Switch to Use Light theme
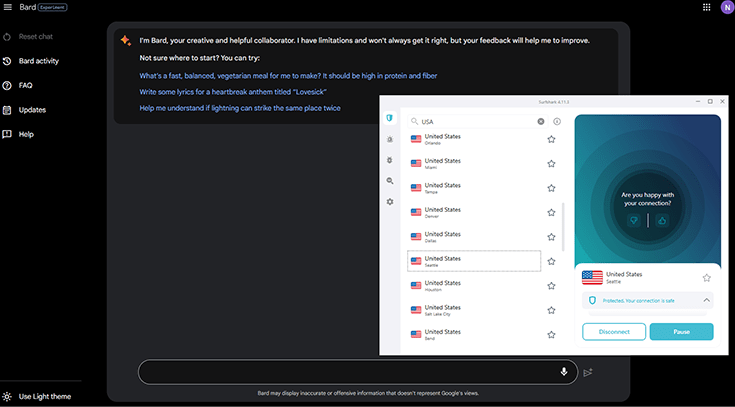Viewport: 735px width, 407px height. 37,397
